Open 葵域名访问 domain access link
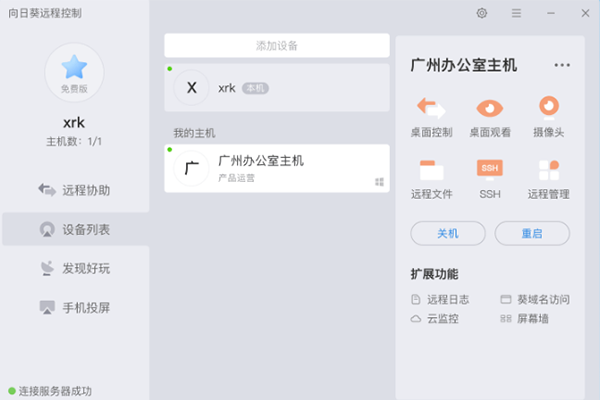This screenshot has height=400, width=600. pos(534,299)
